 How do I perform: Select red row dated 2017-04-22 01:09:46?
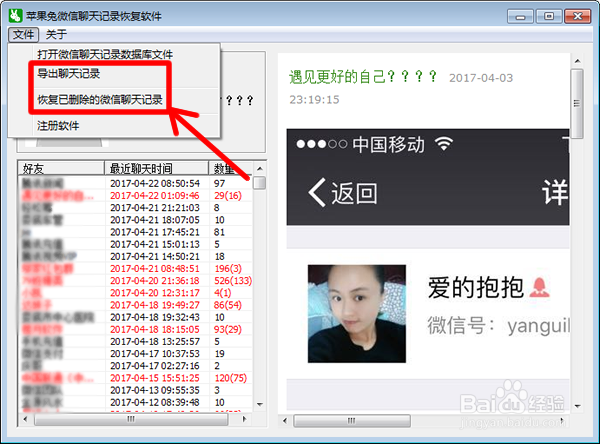pyautogui.click(x=135, y=196)
